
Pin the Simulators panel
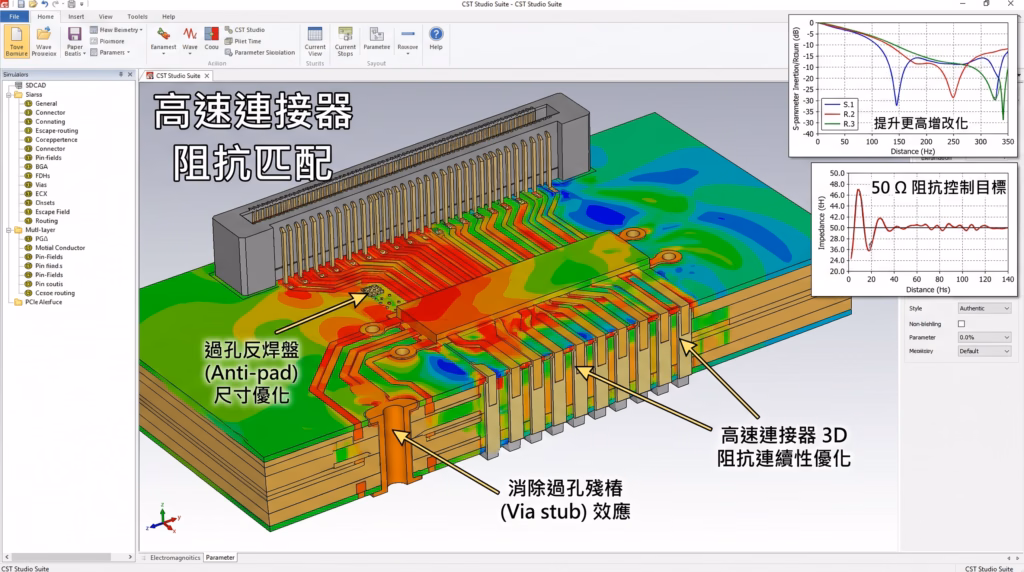pos(121,74)
